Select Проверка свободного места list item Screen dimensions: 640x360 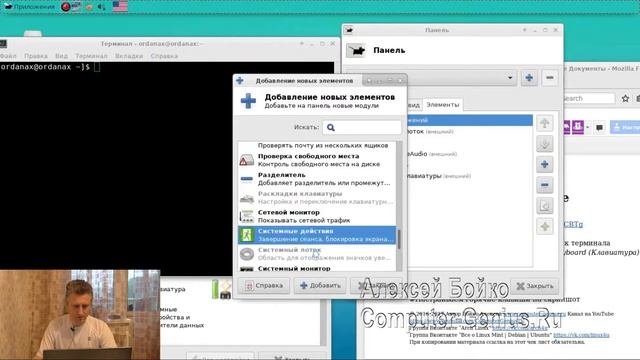317,160
